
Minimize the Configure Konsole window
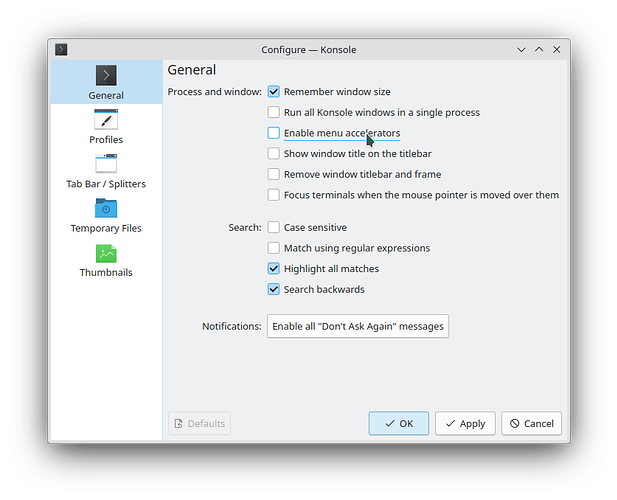521,50
